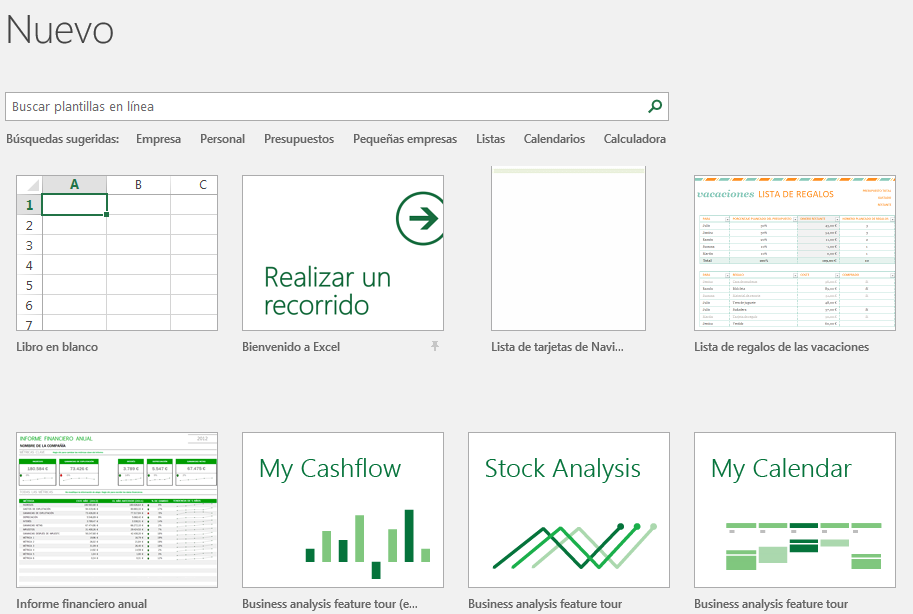Viewport: 913px width, 614px height.
Task: Select the Empresa suggested search
Action: (x=158, y=139)
